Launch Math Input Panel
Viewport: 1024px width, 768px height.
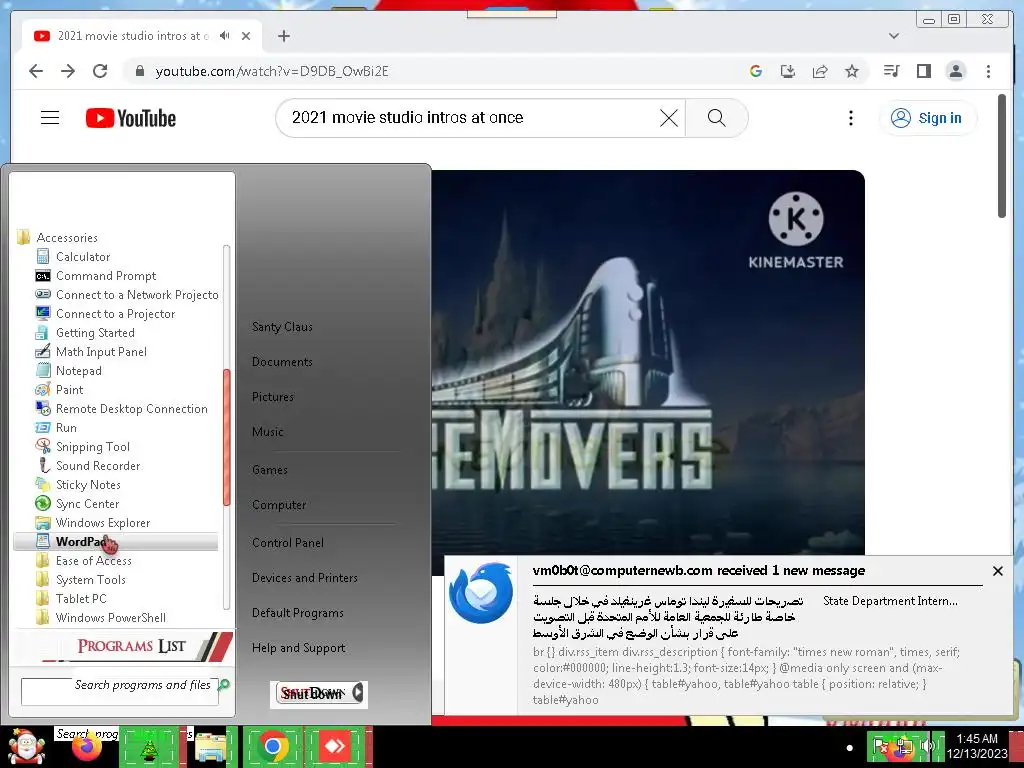[x=101, y=351]
